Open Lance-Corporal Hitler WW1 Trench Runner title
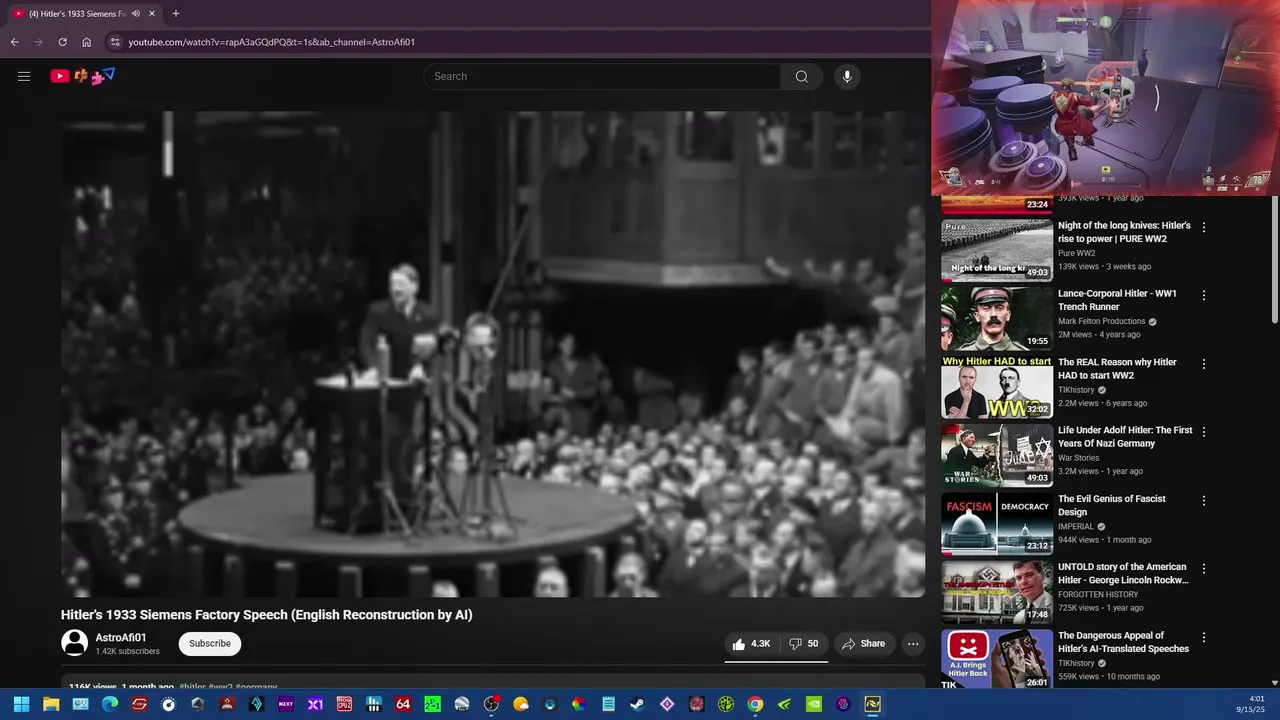1280x720 pixels. [x=1117, y=300]
